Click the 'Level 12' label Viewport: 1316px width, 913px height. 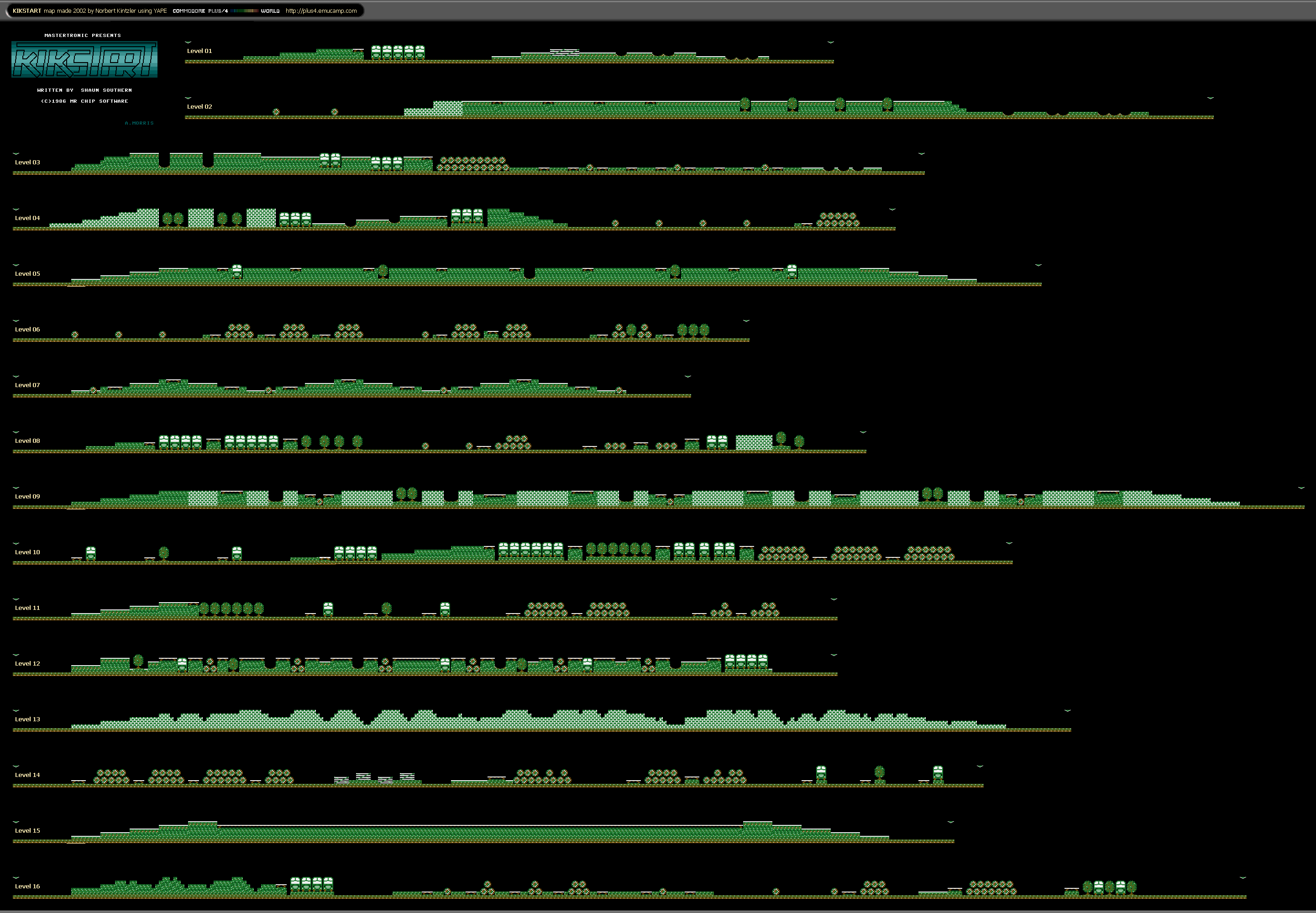pos(27,664)
